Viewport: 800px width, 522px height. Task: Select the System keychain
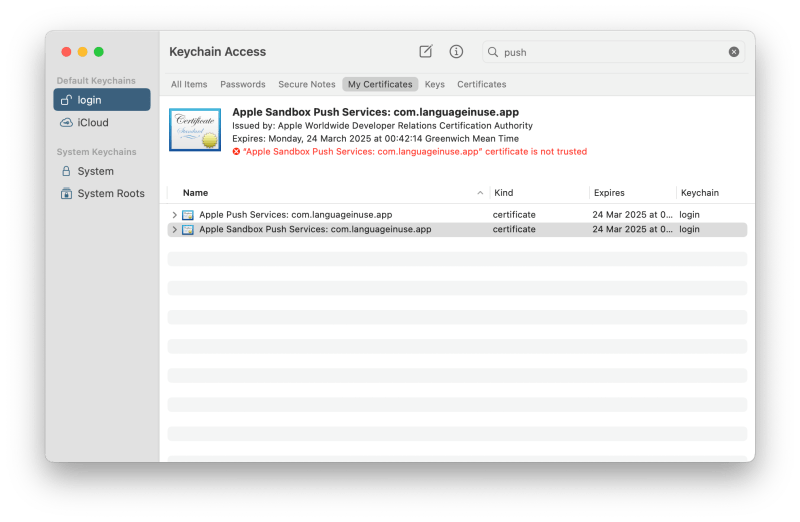[x=102, y=171]
